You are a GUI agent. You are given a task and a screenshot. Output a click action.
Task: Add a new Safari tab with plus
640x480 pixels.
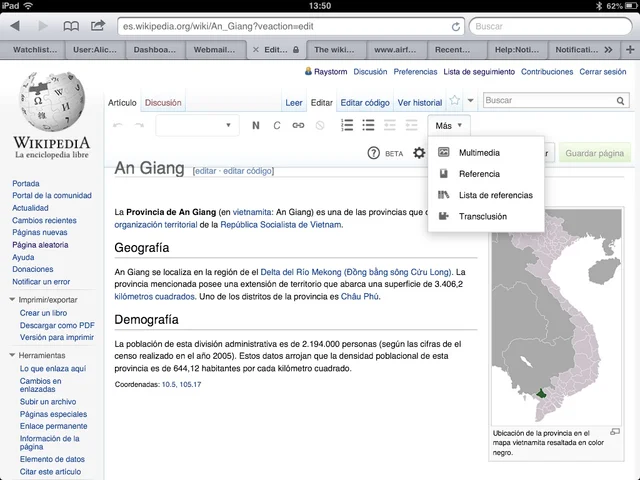(630, 50)
